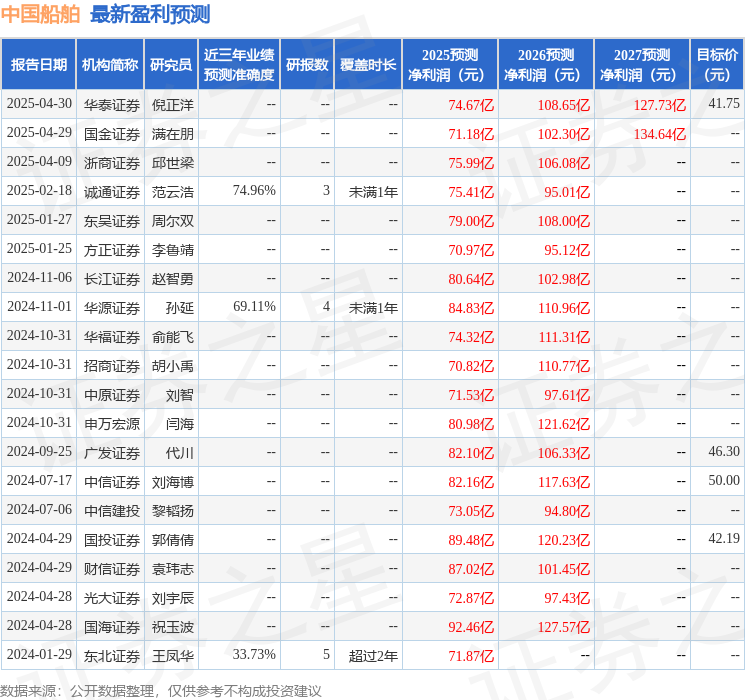The width and height of the screenshot is (745, 700).
Task: Click 财信证券 institution cell
Action: 112,569
